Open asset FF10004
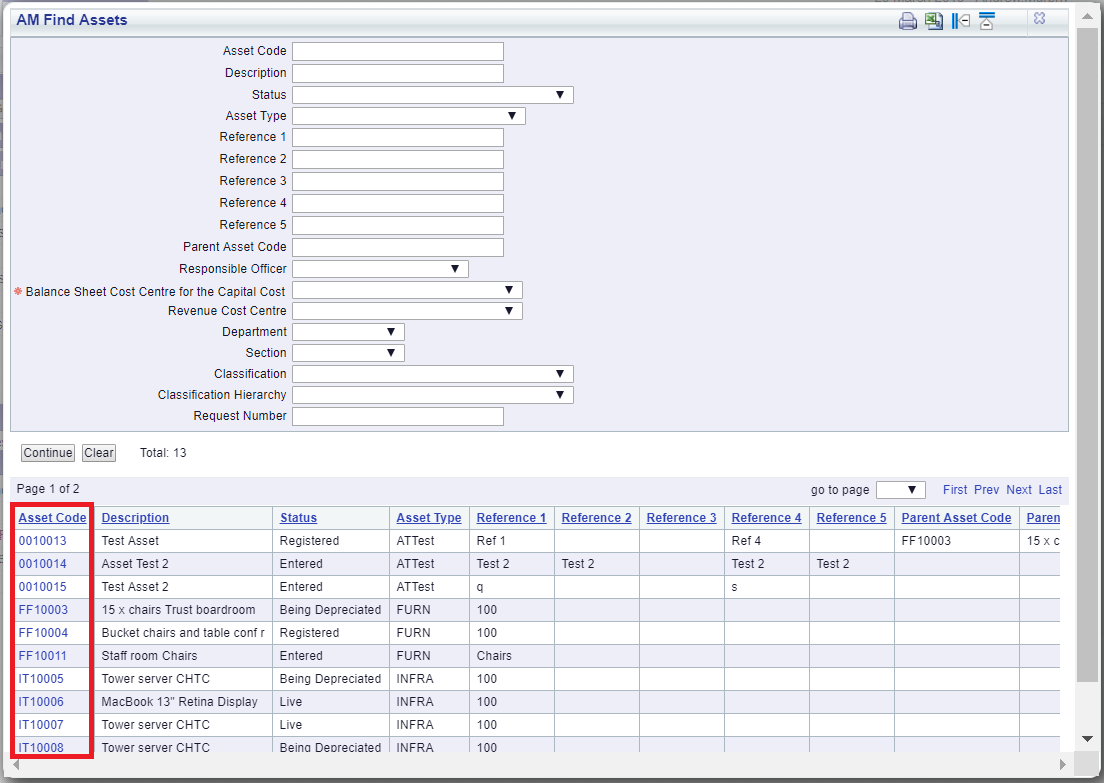Image resolution: width=1104 pixels, height=783 pixels. (x=43, y=633)
